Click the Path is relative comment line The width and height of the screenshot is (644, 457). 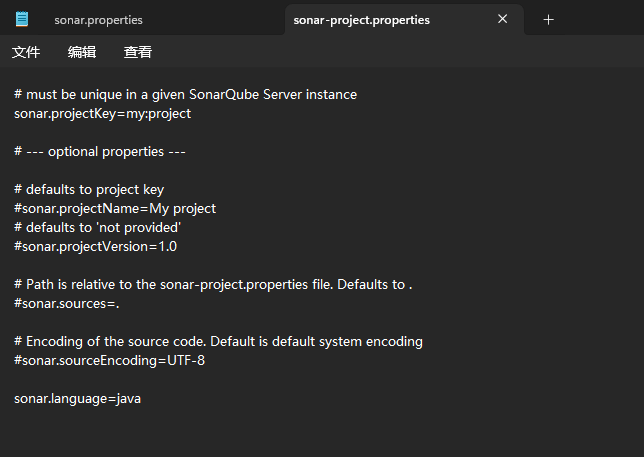(x=213, y=284)
